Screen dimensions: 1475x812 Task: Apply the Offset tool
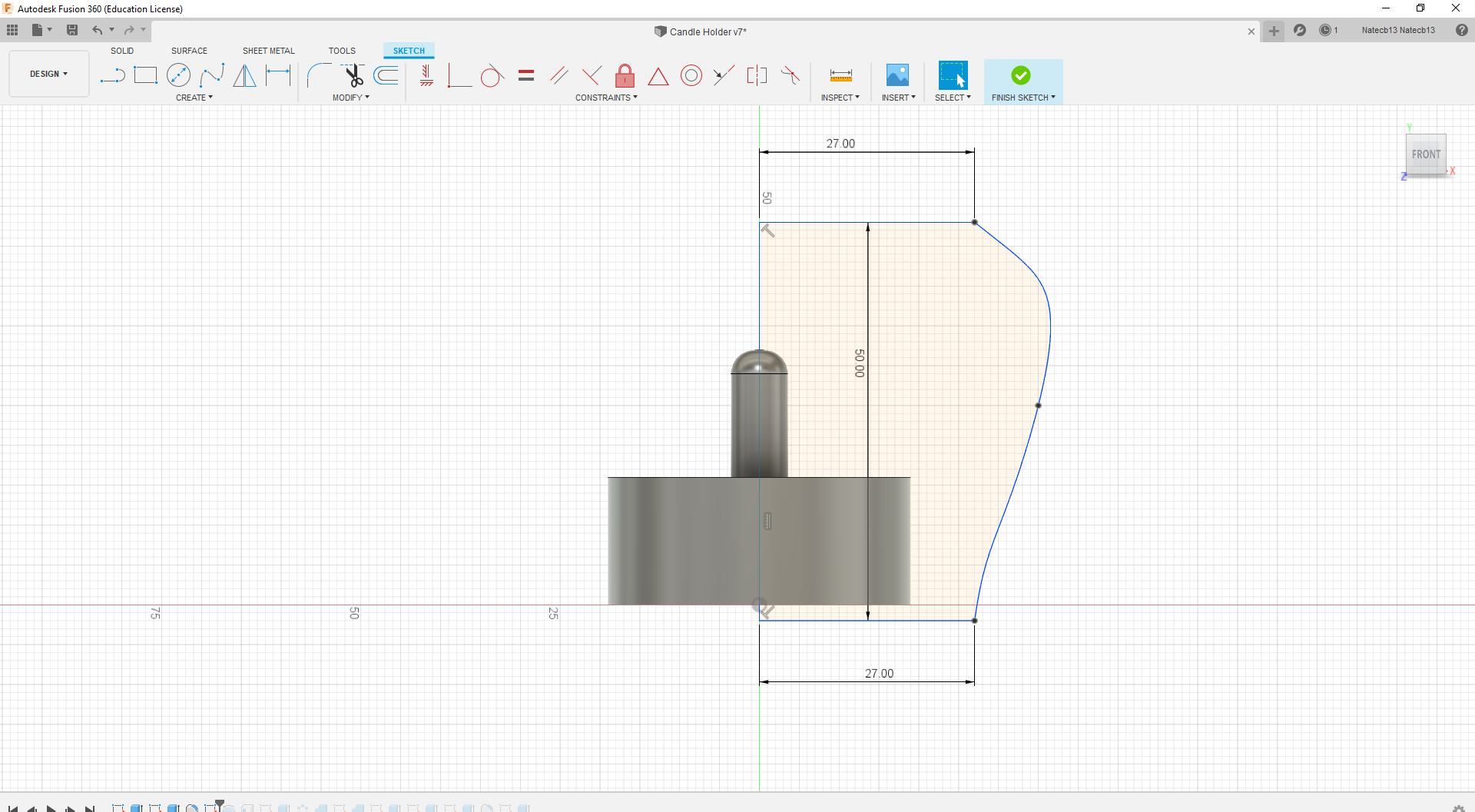(385, 75)
